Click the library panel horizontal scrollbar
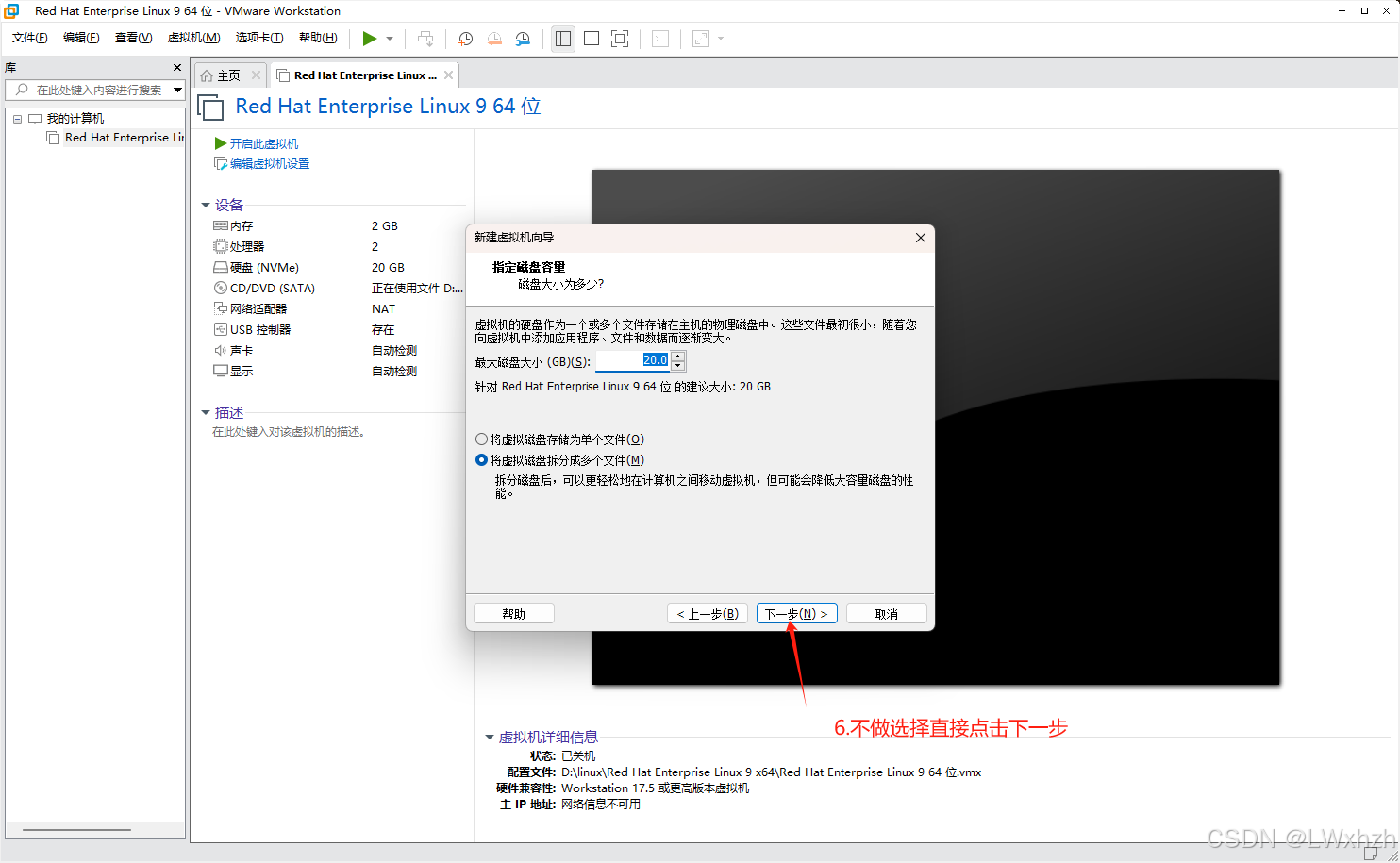The image size is (1400, 863). [76, 830]
